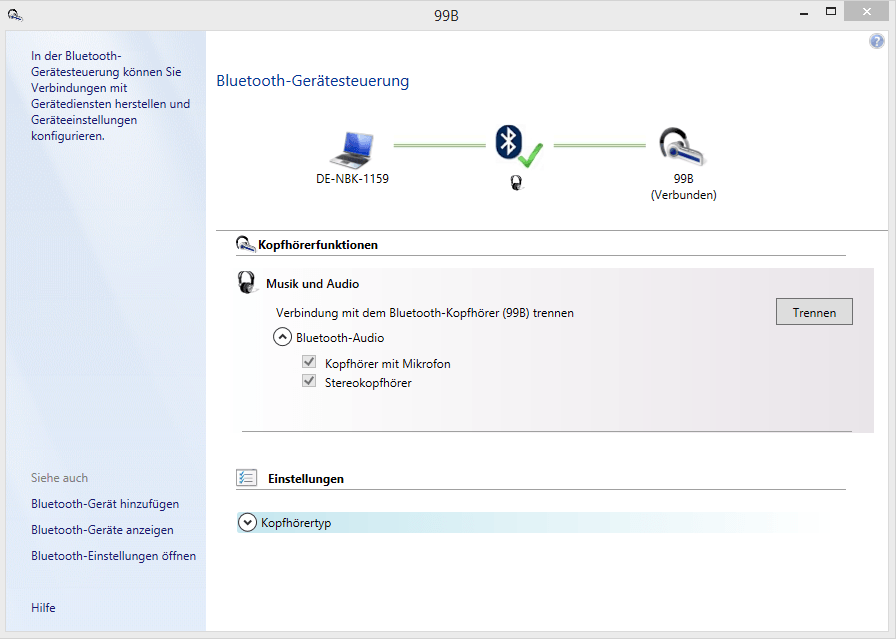The width and height of the screenshot is (896, 639).
Task: Click the title bar application icon
Action: (x=13, y=13)
